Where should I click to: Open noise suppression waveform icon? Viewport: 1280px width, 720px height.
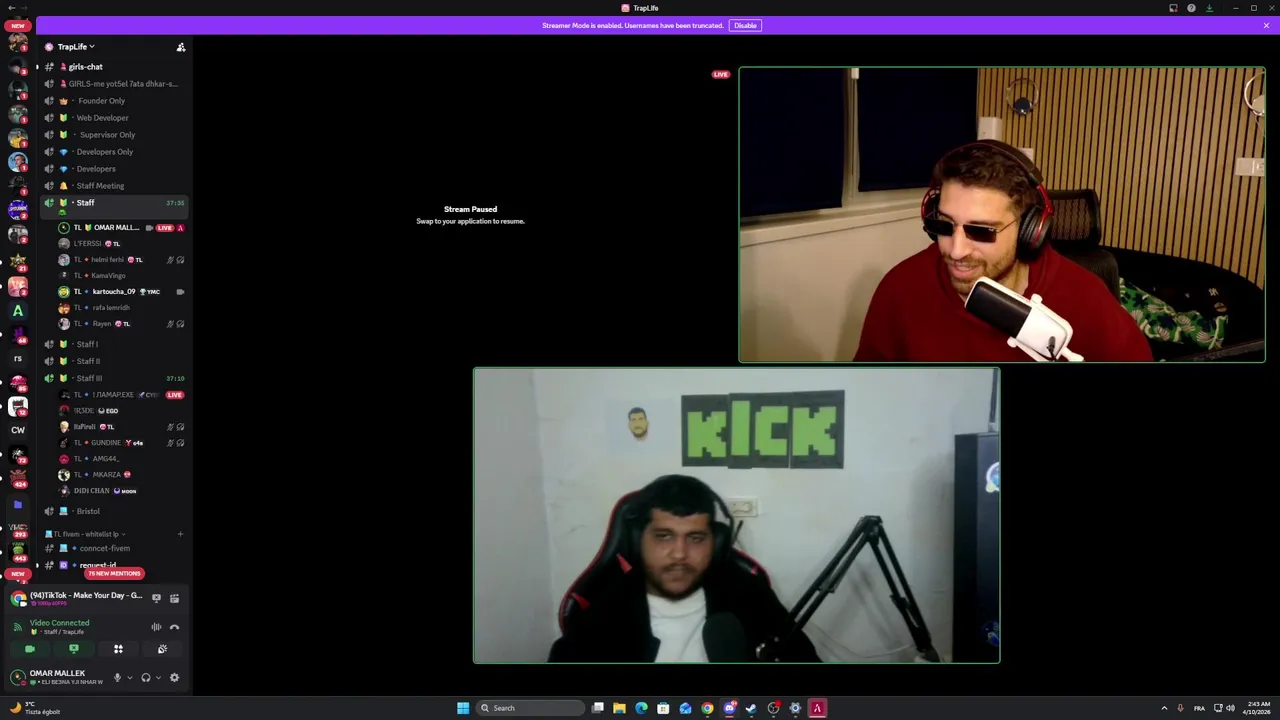point(156,627)
